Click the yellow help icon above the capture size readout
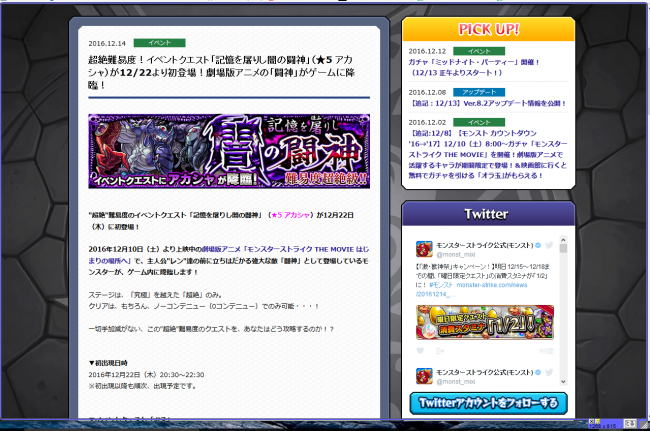 click(x=597, y=421)
